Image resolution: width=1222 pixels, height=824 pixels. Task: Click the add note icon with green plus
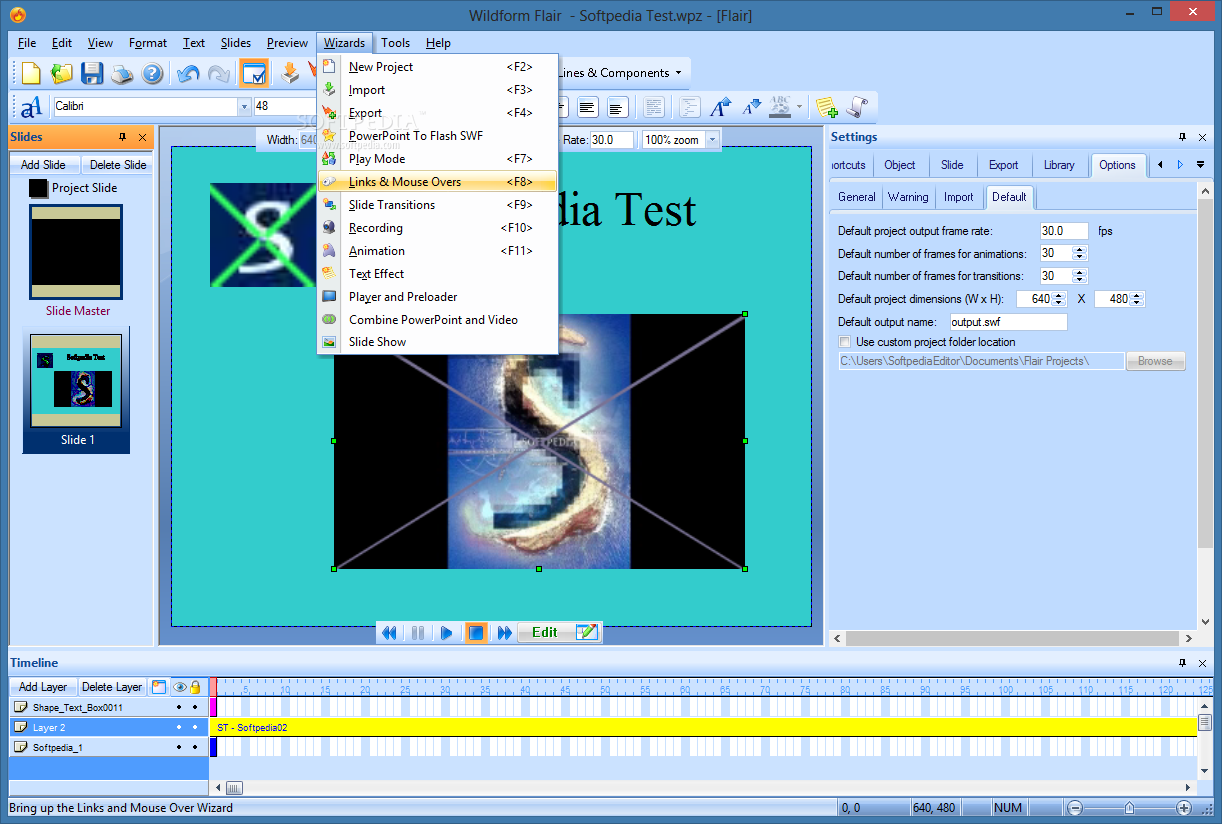click(826, 106)
